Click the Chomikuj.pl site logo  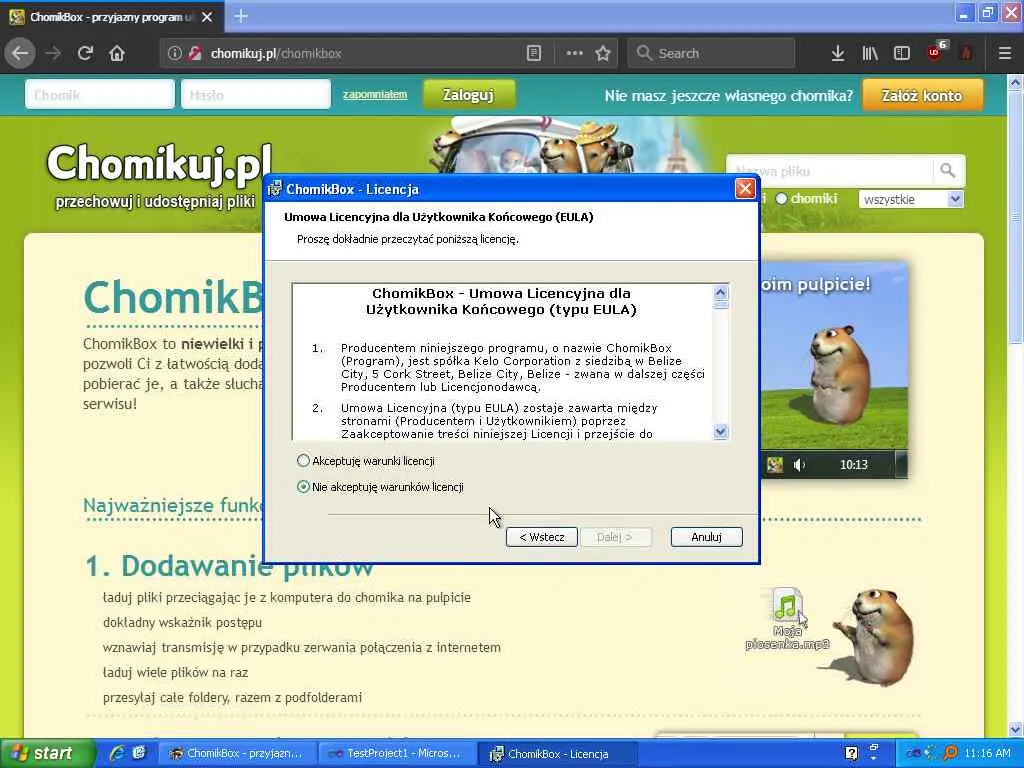point(159,163)
